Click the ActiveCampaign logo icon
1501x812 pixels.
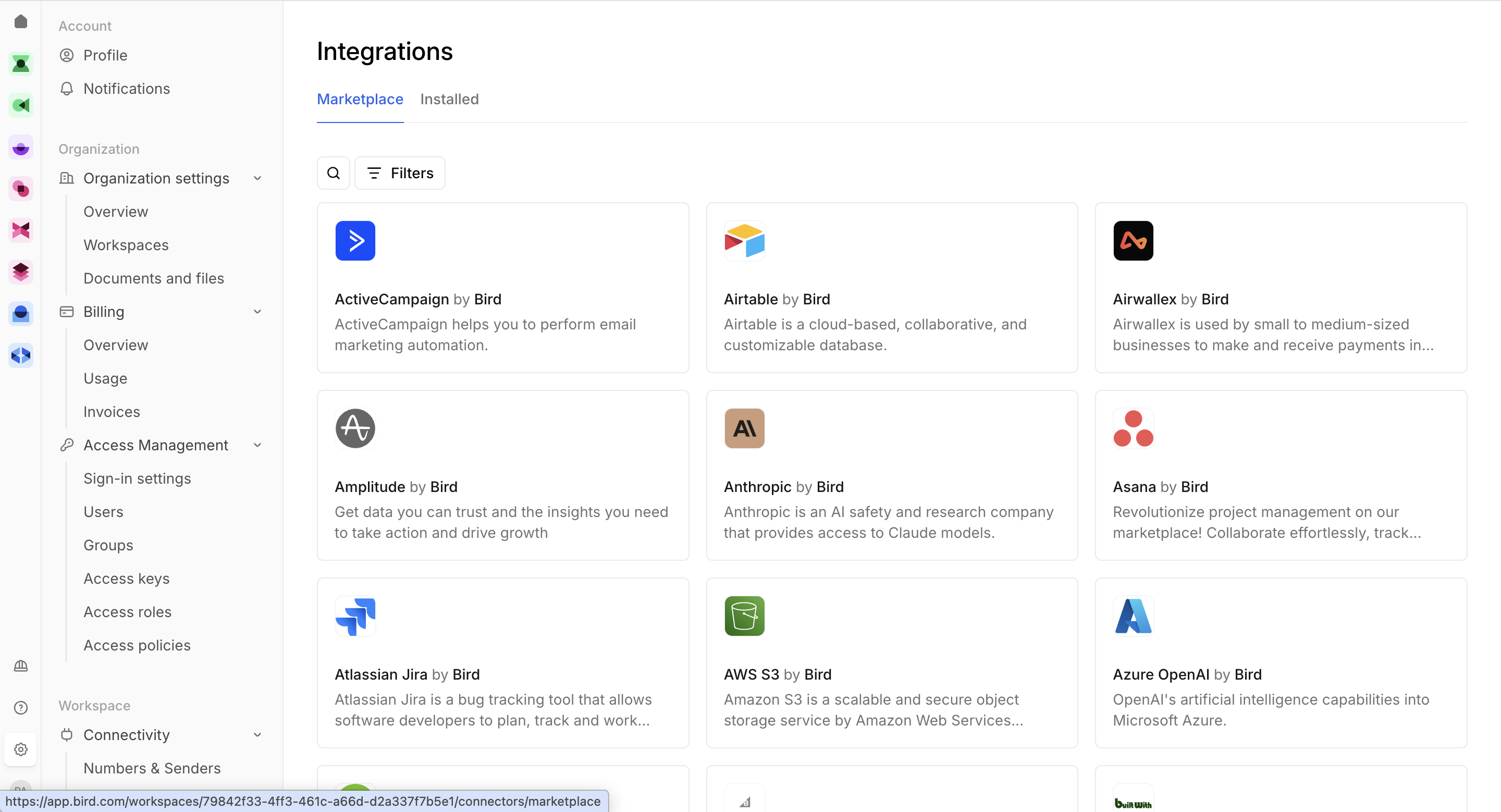(355, 241)
